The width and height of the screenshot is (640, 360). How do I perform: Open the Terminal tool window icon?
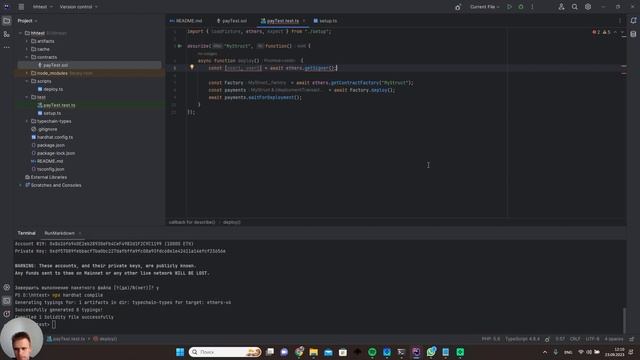click(x=7, y=301)
